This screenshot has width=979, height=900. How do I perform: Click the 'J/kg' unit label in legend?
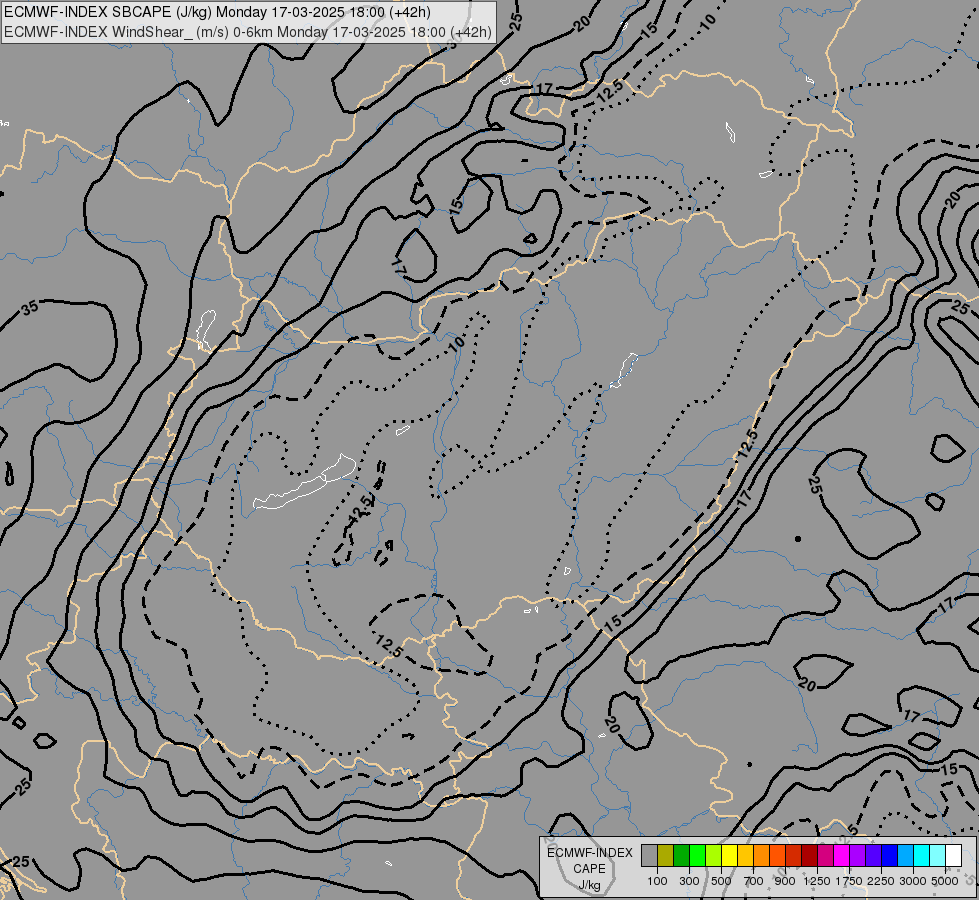pos(589,885)
